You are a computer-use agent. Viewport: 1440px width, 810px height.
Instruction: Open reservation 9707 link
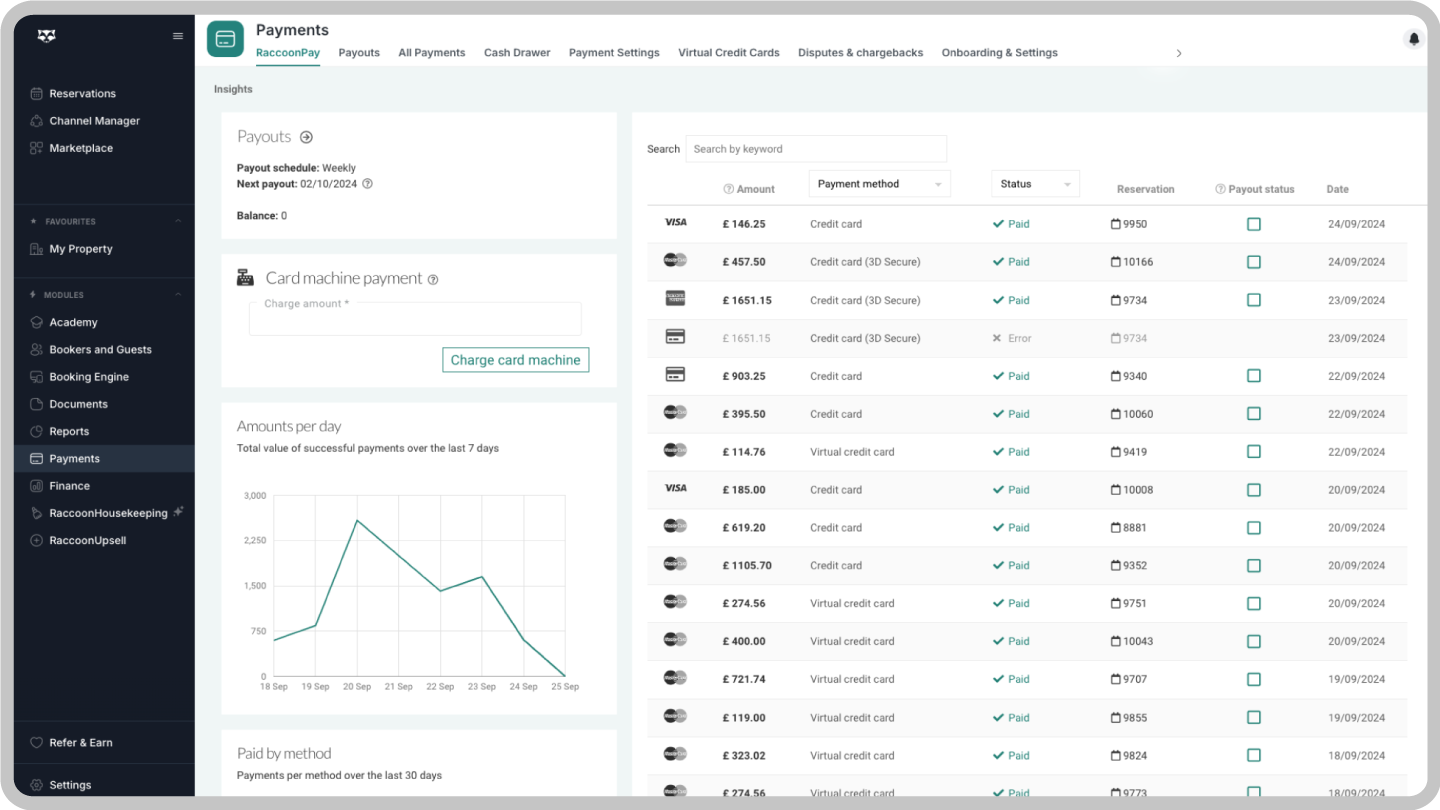coord(1129,680)
